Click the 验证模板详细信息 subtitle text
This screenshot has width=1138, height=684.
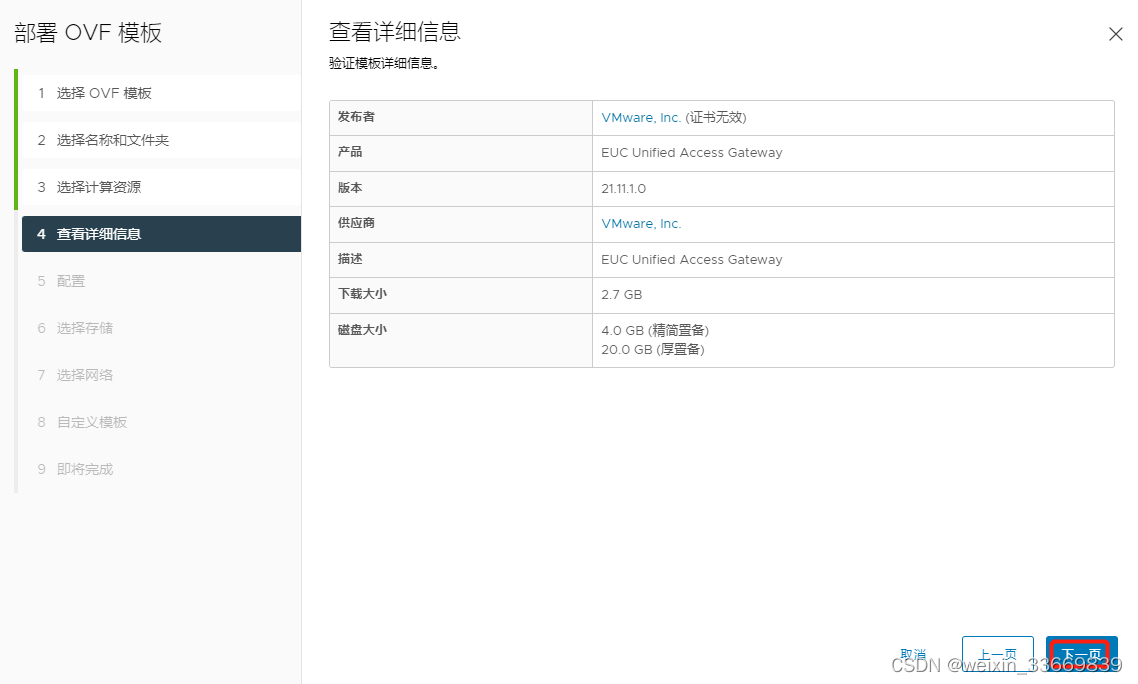[x=384, y=63]
